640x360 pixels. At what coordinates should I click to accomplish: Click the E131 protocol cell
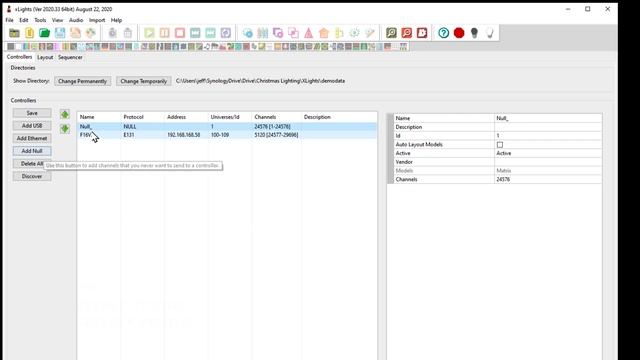pos(129,135)
